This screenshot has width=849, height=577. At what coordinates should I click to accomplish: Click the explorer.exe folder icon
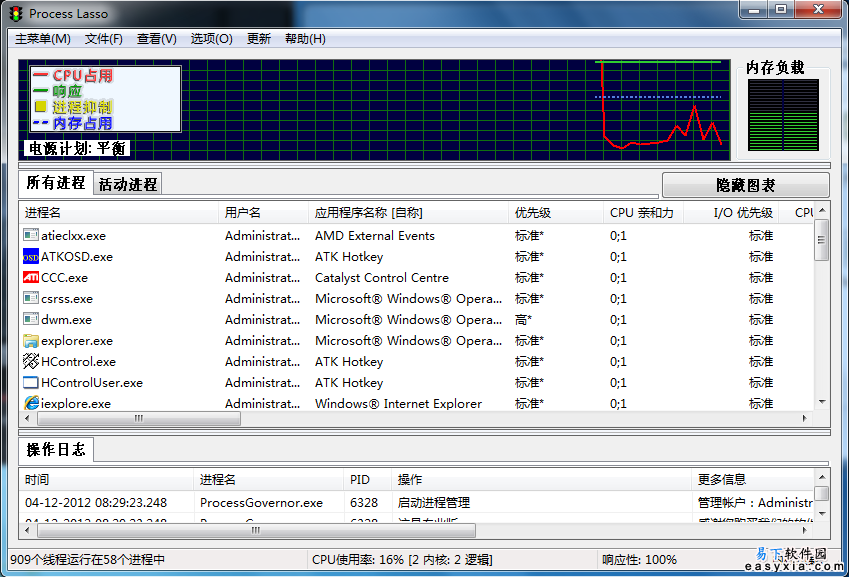pyautogui.click(x=31, y=341)
